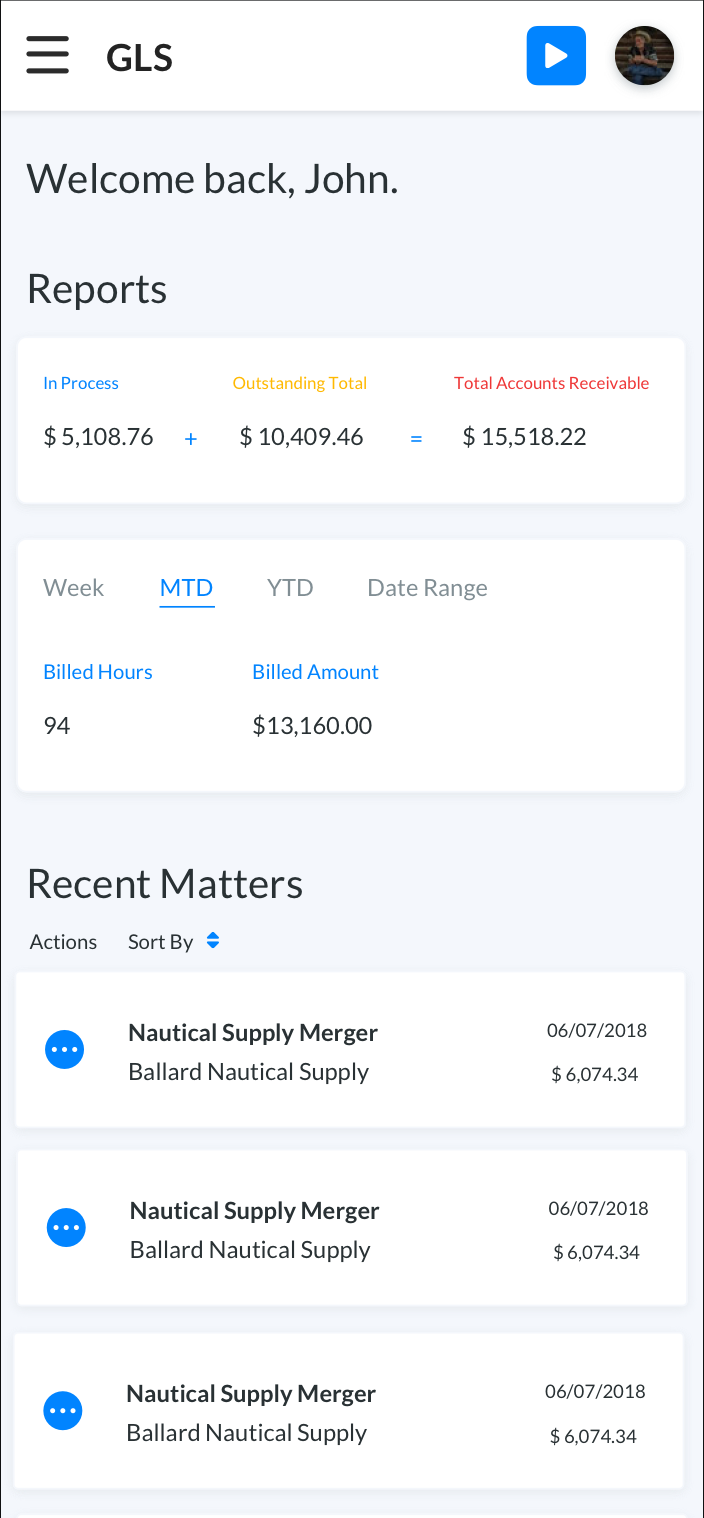Click the Billed Amount label
The image size is (704, 1518).
pyautogui.click(x=315, y=672)
